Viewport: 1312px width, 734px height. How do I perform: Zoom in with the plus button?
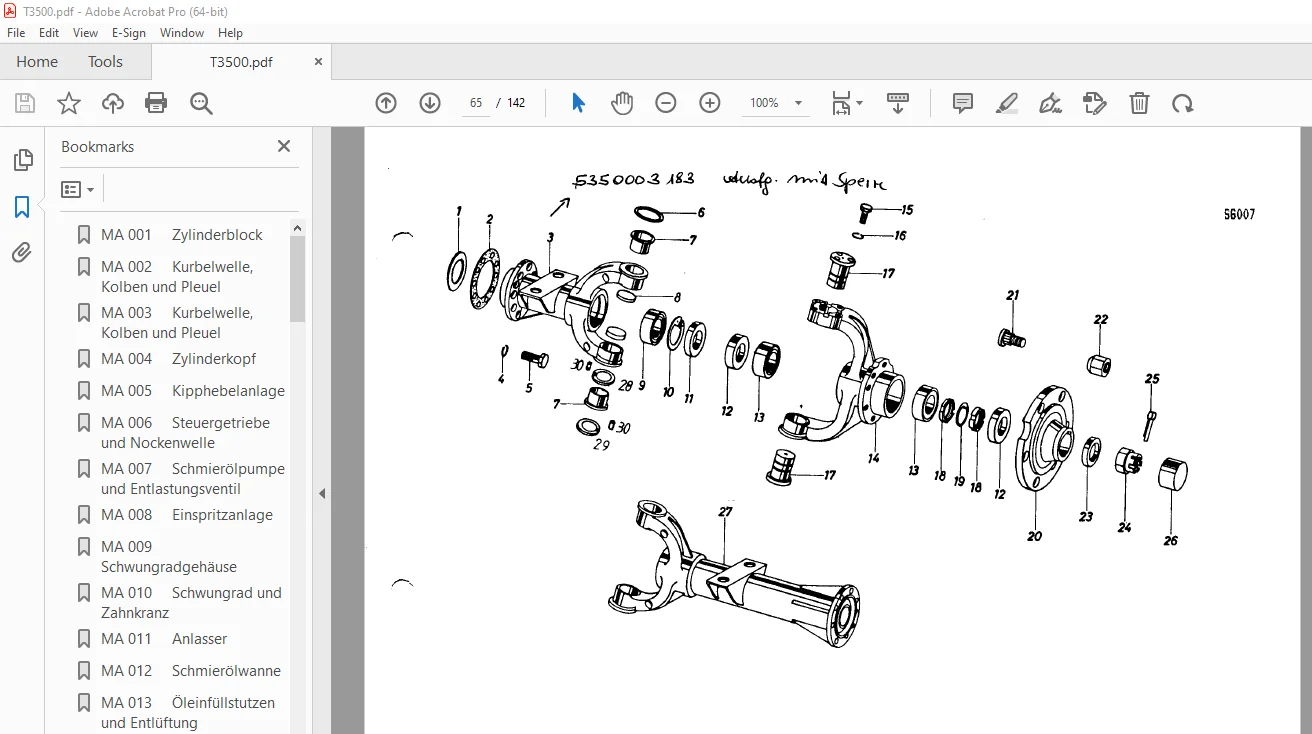(x=710, y=103)
